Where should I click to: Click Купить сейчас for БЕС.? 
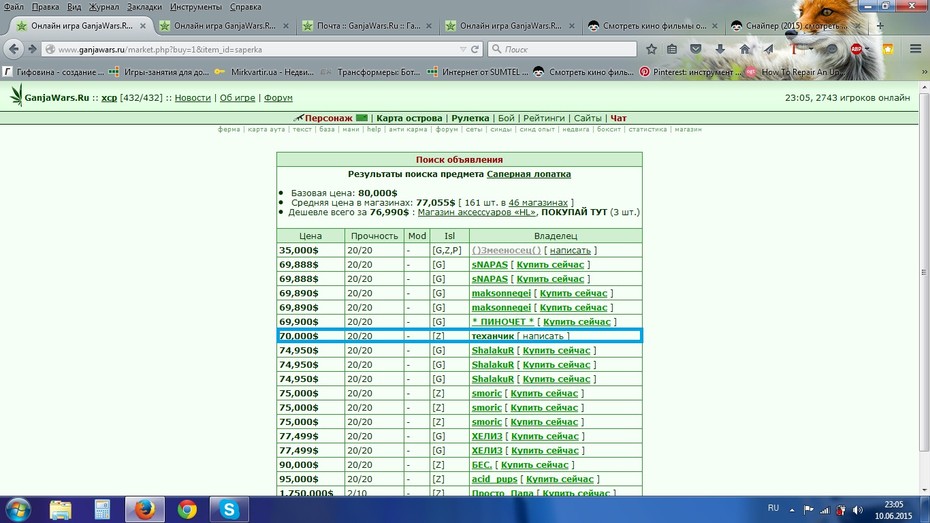(534, 465)
